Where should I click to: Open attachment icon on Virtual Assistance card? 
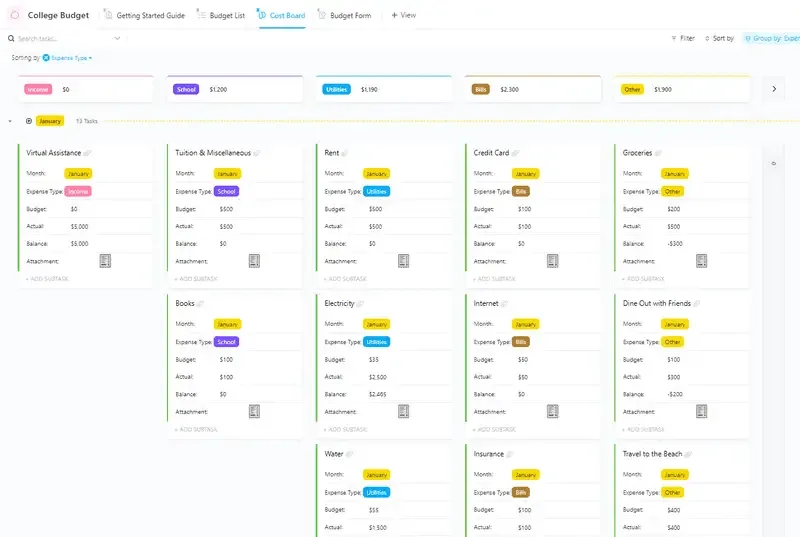coord(105,261)
